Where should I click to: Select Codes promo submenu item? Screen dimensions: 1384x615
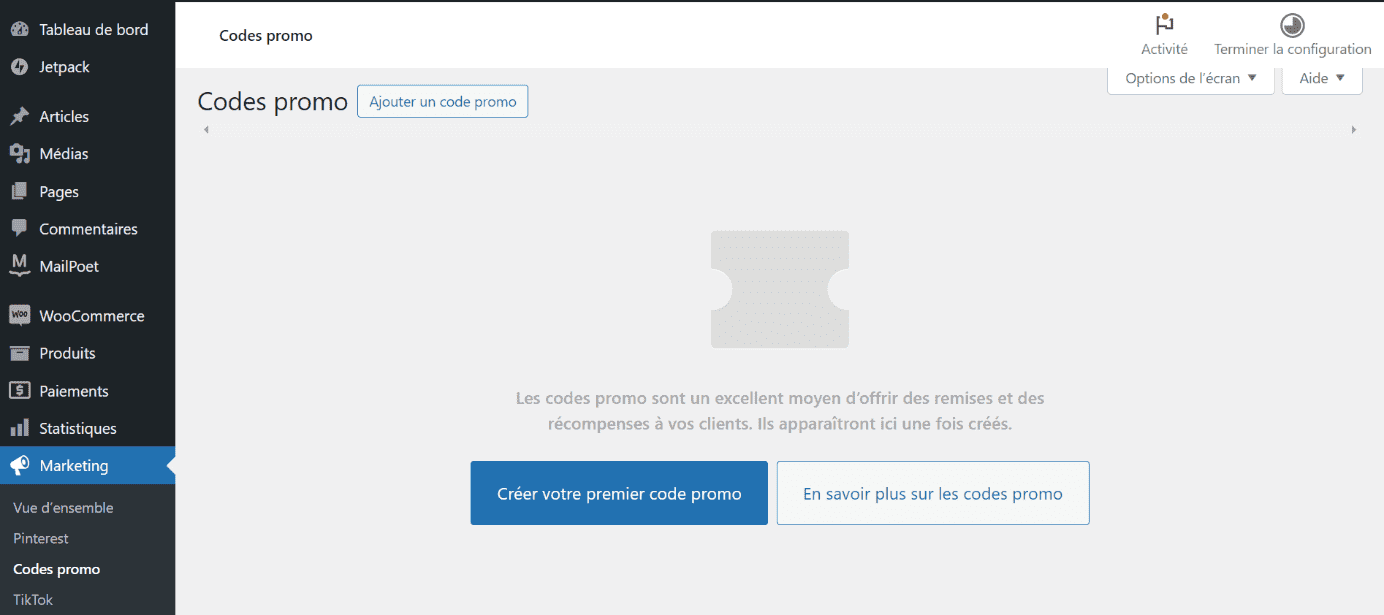(x=57, y=569)
